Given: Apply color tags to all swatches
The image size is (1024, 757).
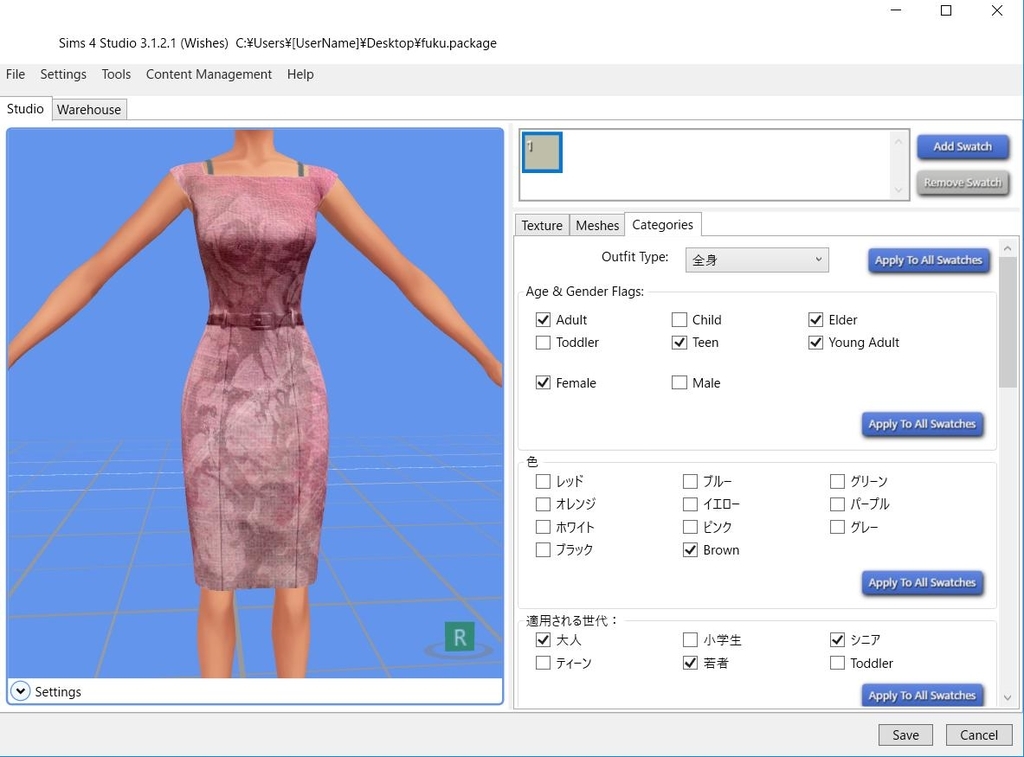Looking at the screenshot, I should tap(921, 583).
